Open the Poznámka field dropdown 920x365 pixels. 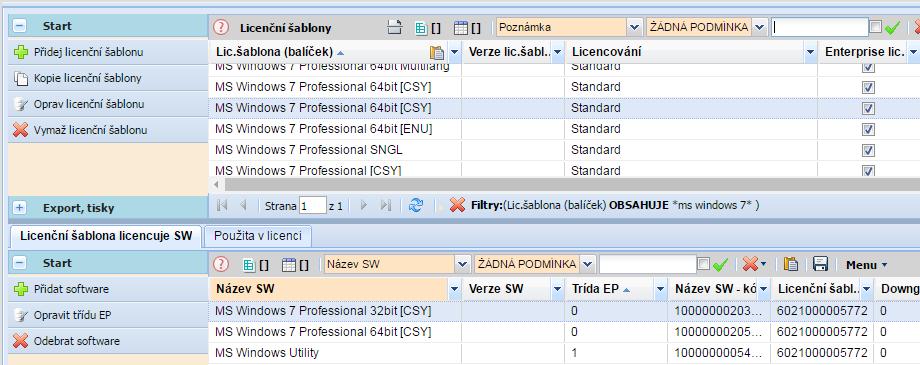point(634,27)
